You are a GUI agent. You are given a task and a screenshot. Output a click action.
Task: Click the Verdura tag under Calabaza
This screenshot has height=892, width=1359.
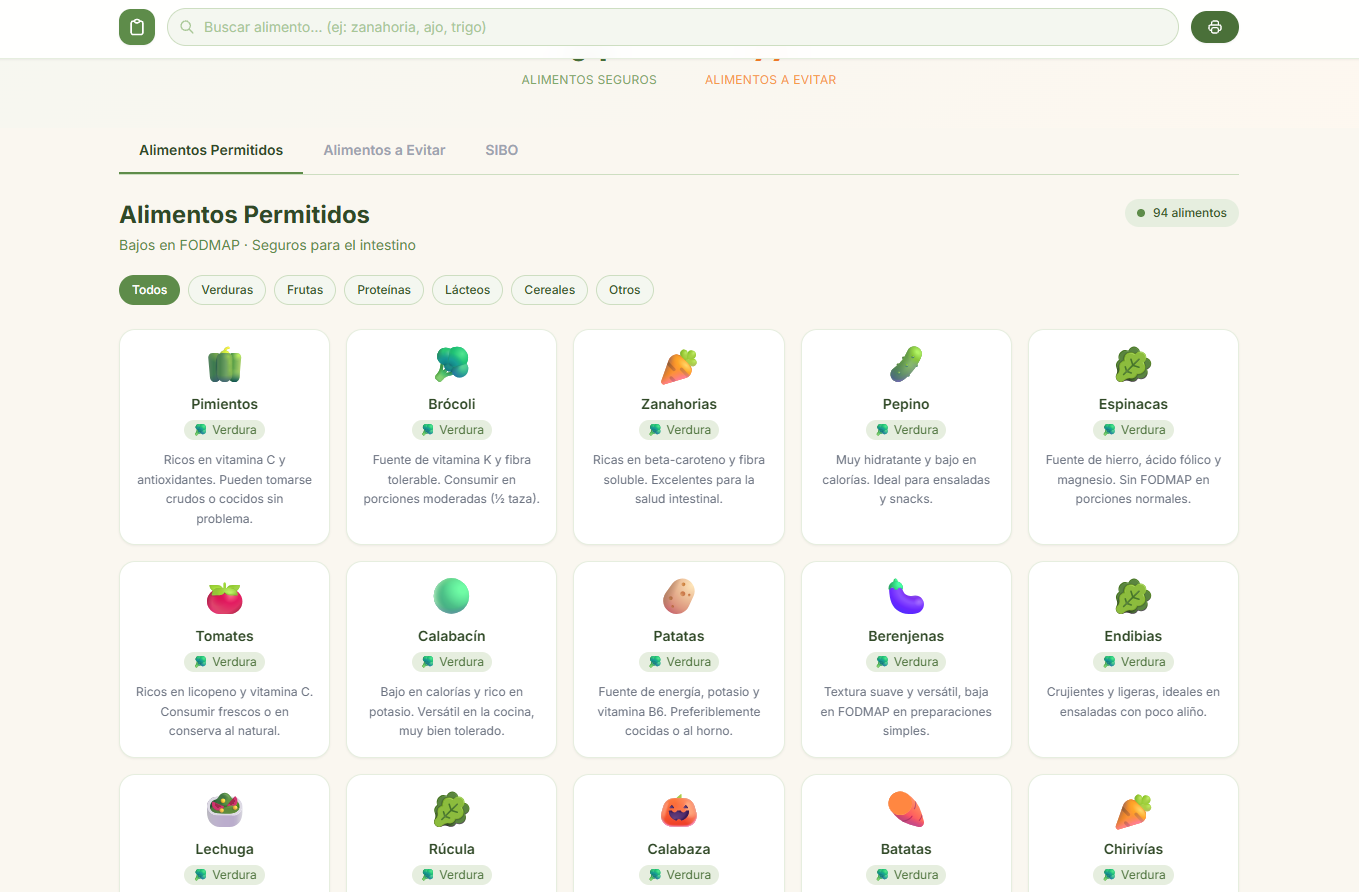[x=679, y=875]
